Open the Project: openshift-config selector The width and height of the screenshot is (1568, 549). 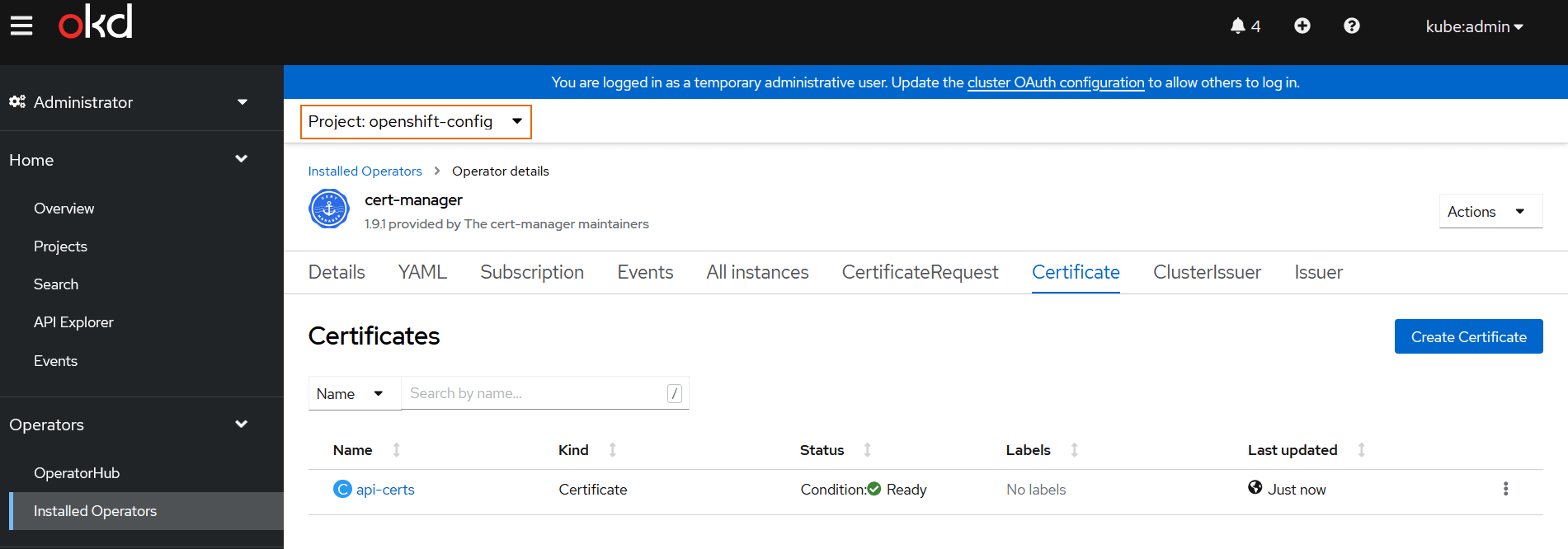[416, 122]
